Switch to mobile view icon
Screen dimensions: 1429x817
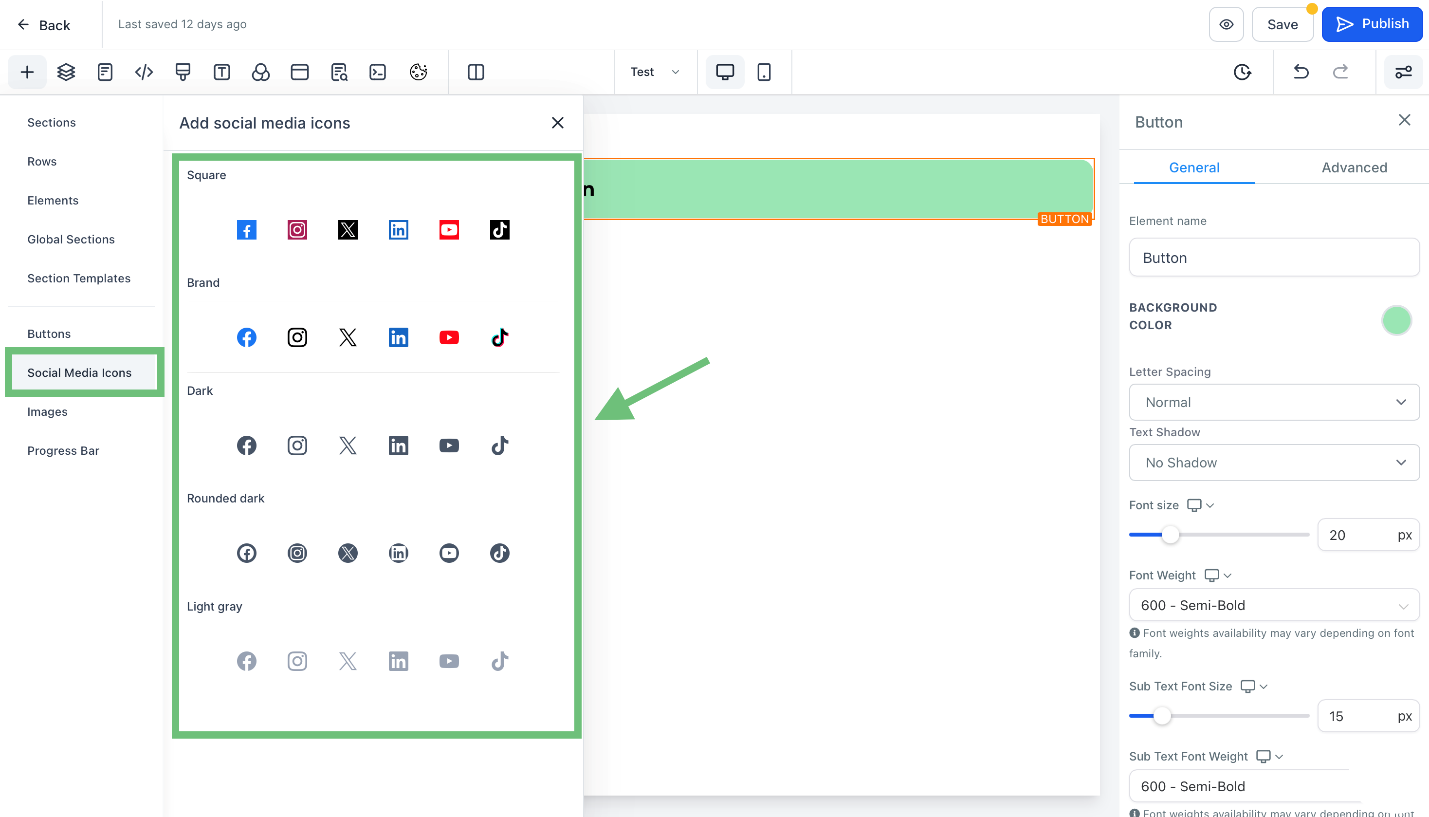coord(764,72)
